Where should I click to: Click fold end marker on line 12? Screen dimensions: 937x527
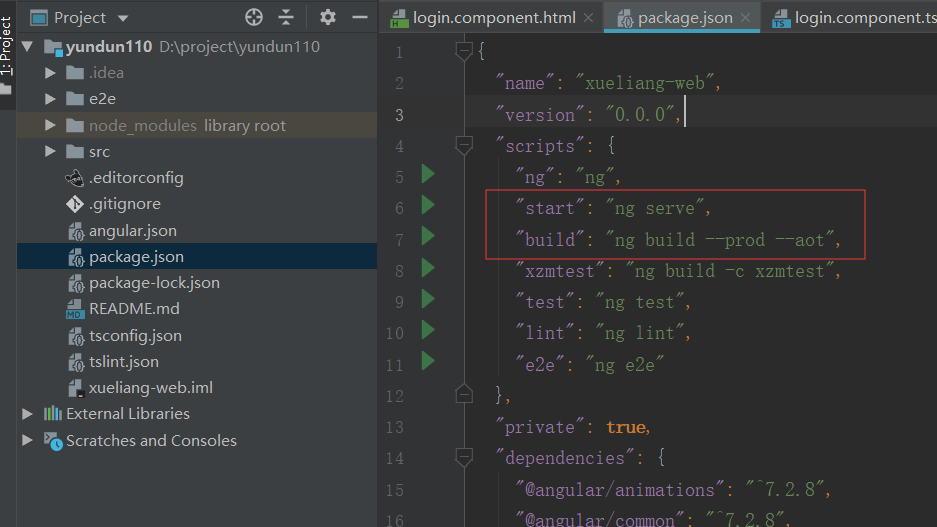pyautogui.click(x=464, y=394)
